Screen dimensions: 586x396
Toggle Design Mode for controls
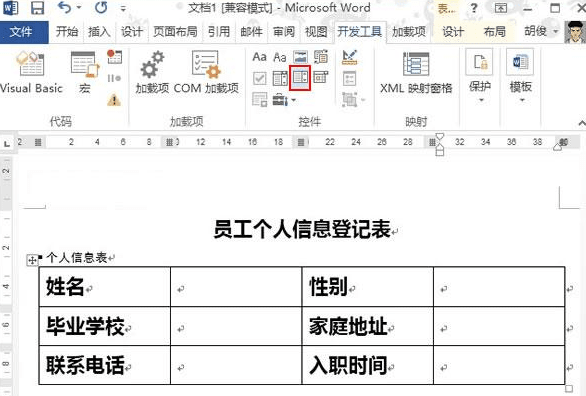[349, 57]
